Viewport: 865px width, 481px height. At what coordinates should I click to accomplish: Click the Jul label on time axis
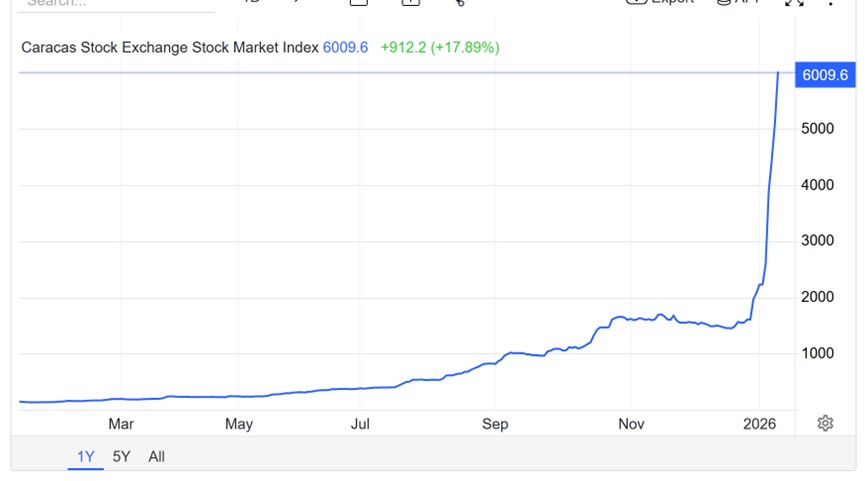(x=360, y=423)
